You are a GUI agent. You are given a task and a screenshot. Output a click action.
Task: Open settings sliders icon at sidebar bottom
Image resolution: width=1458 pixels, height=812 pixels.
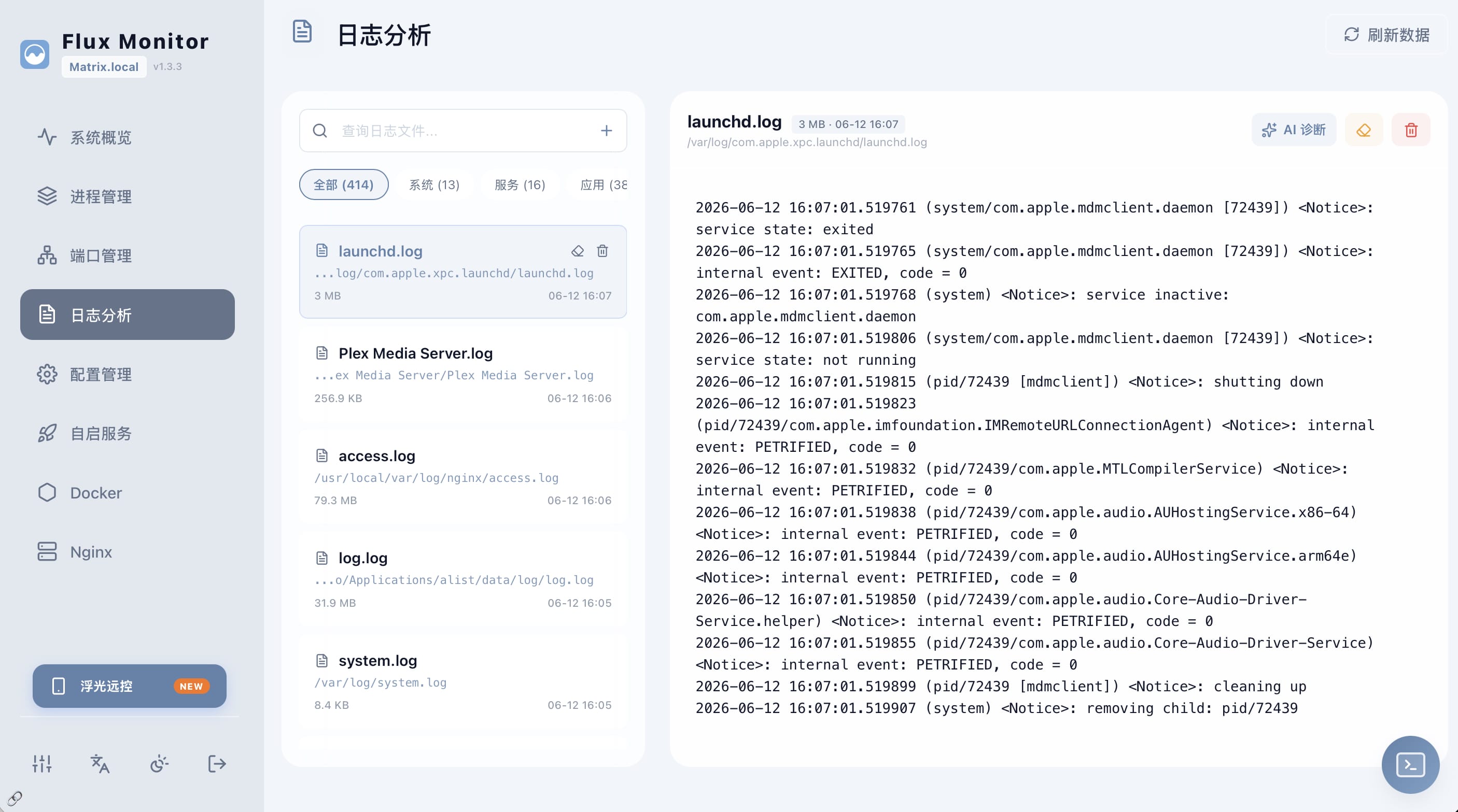pyautogui.click(x=42, y=764)
